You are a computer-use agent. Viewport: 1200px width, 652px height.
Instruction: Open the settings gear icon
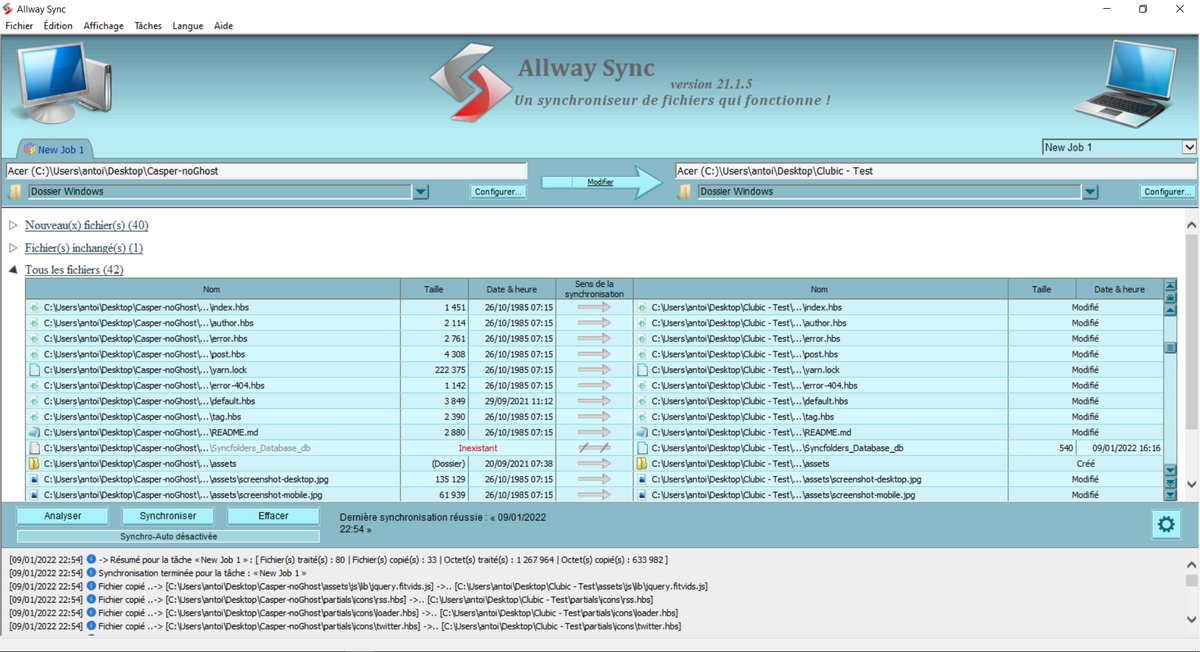pos(1165,524)
